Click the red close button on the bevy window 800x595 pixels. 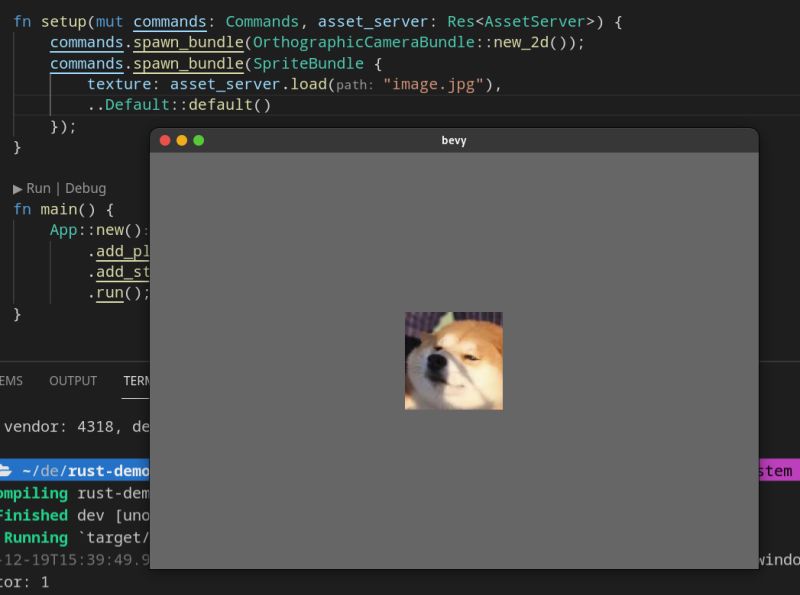[x=164, y=141]
